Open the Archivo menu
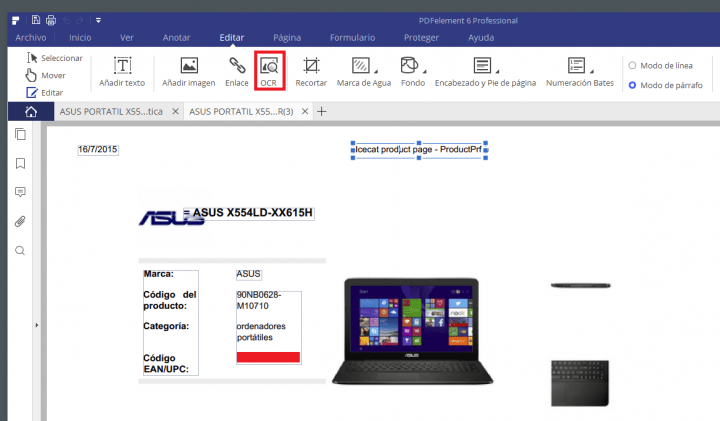The height and width of the screenshot is (421, 720). click(x=31, y=38)
